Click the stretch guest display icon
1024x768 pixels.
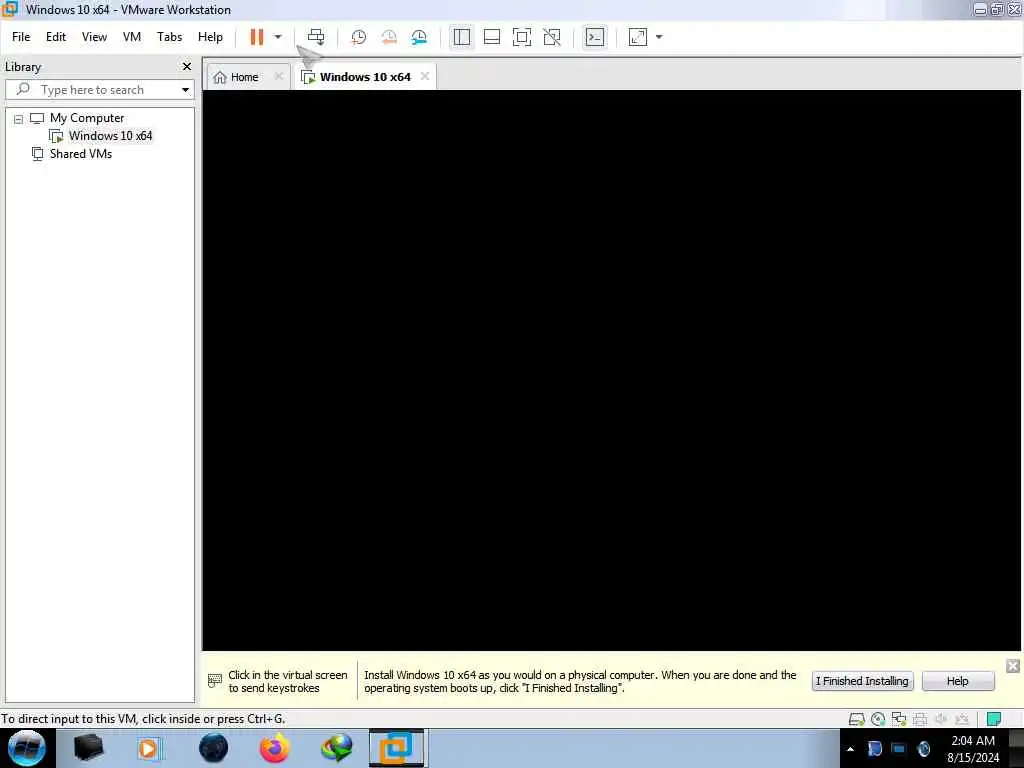[x=638, y=37]
